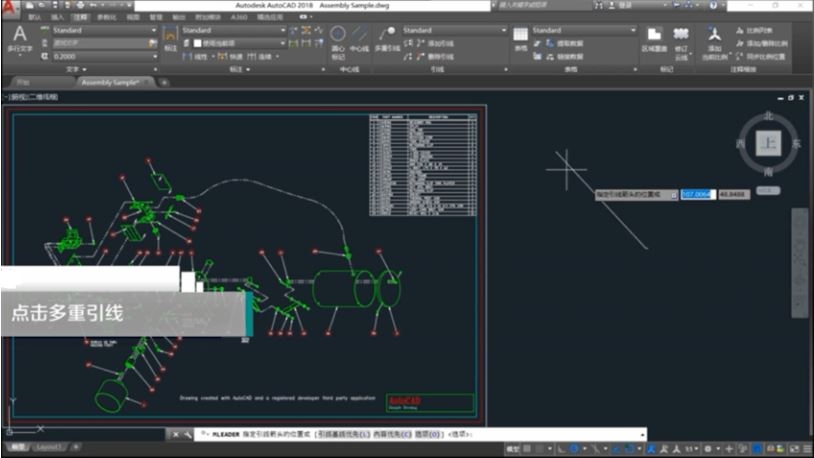Click Add/Delete Scales
Viewport: 814px width, 458px height.
tap(762, 44)
